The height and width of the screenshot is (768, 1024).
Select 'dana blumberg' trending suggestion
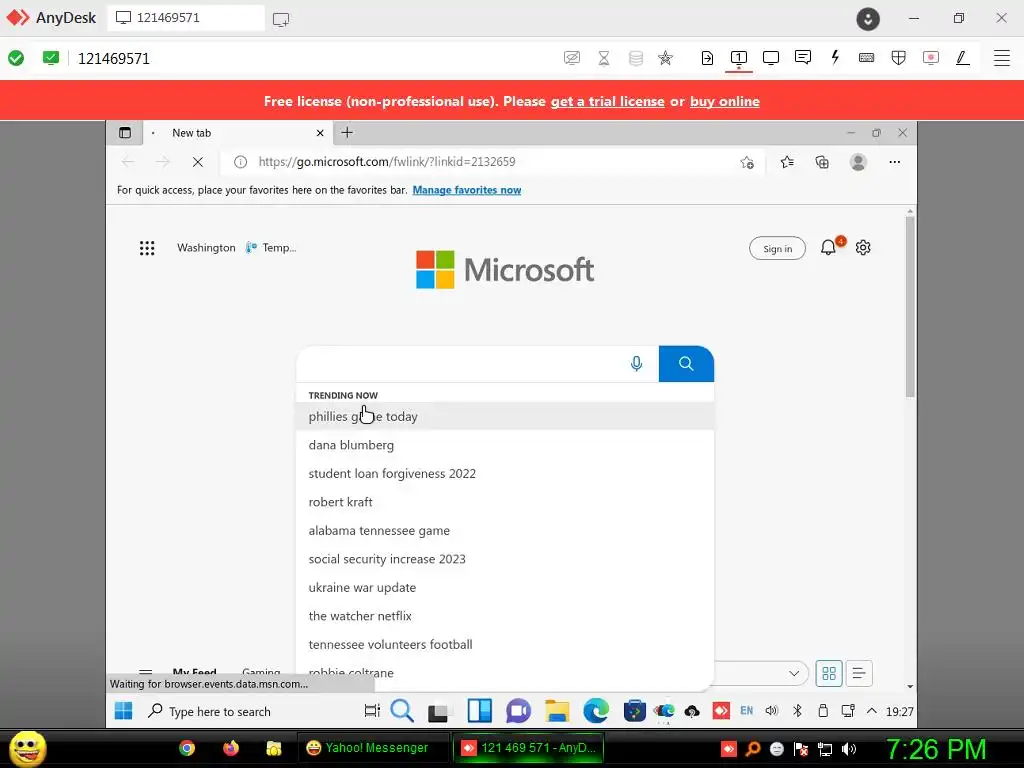coord(505,445)
